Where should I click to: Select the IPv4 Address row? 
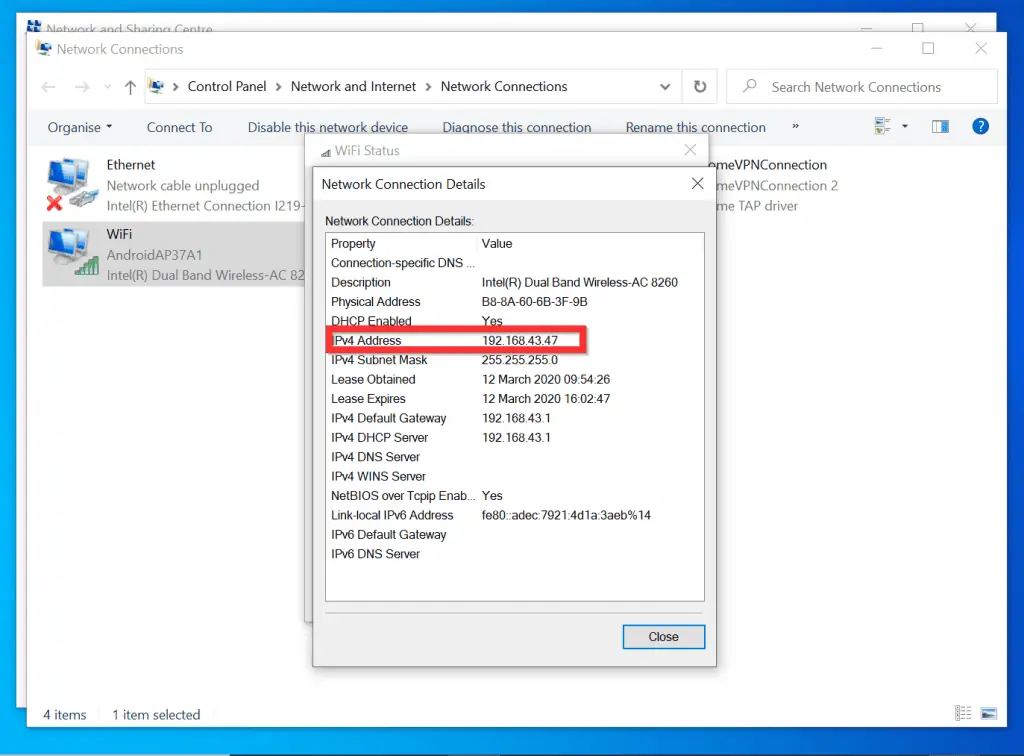click(457, 340)
